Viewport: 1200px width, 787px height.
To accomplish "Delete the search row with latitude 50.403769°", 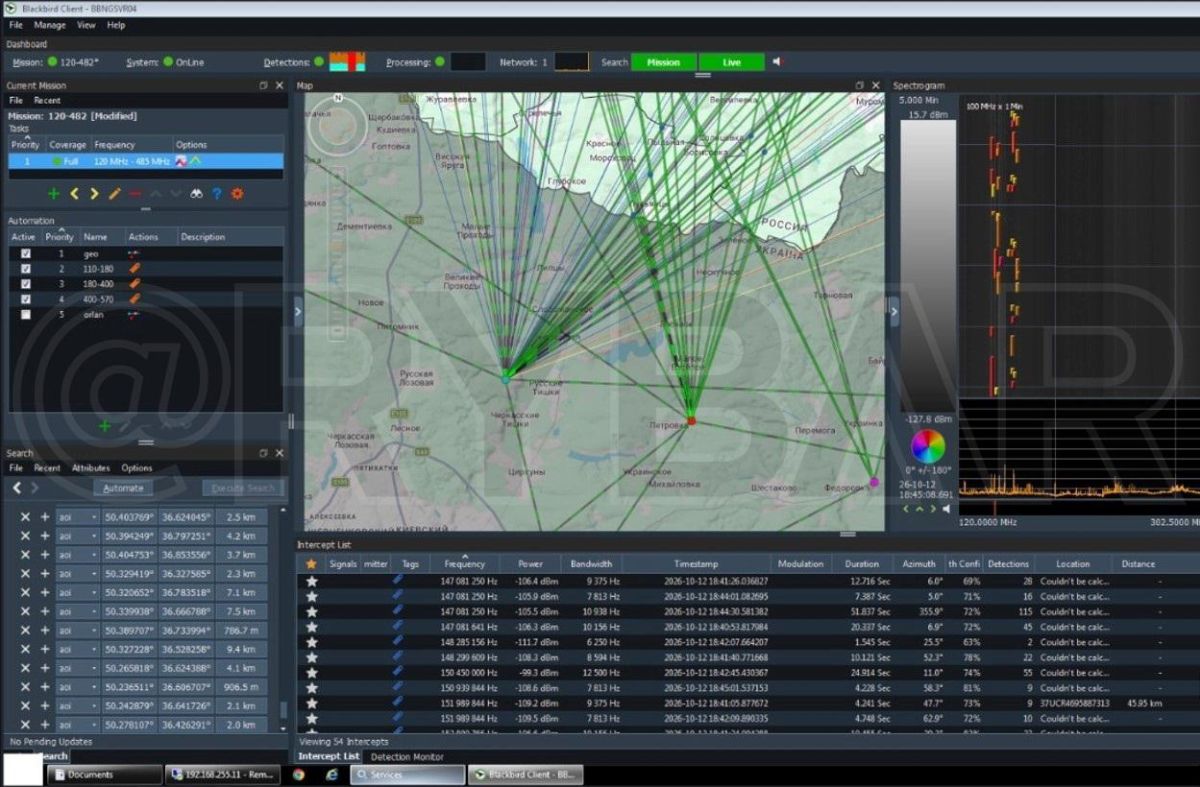I will tap(26, 517).
